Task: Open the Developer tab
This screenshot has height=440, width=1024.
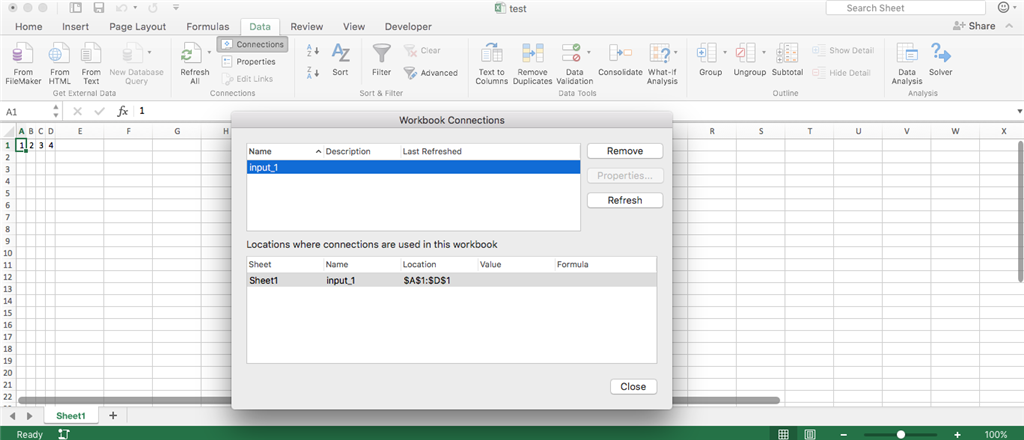Action: [408, 27]
